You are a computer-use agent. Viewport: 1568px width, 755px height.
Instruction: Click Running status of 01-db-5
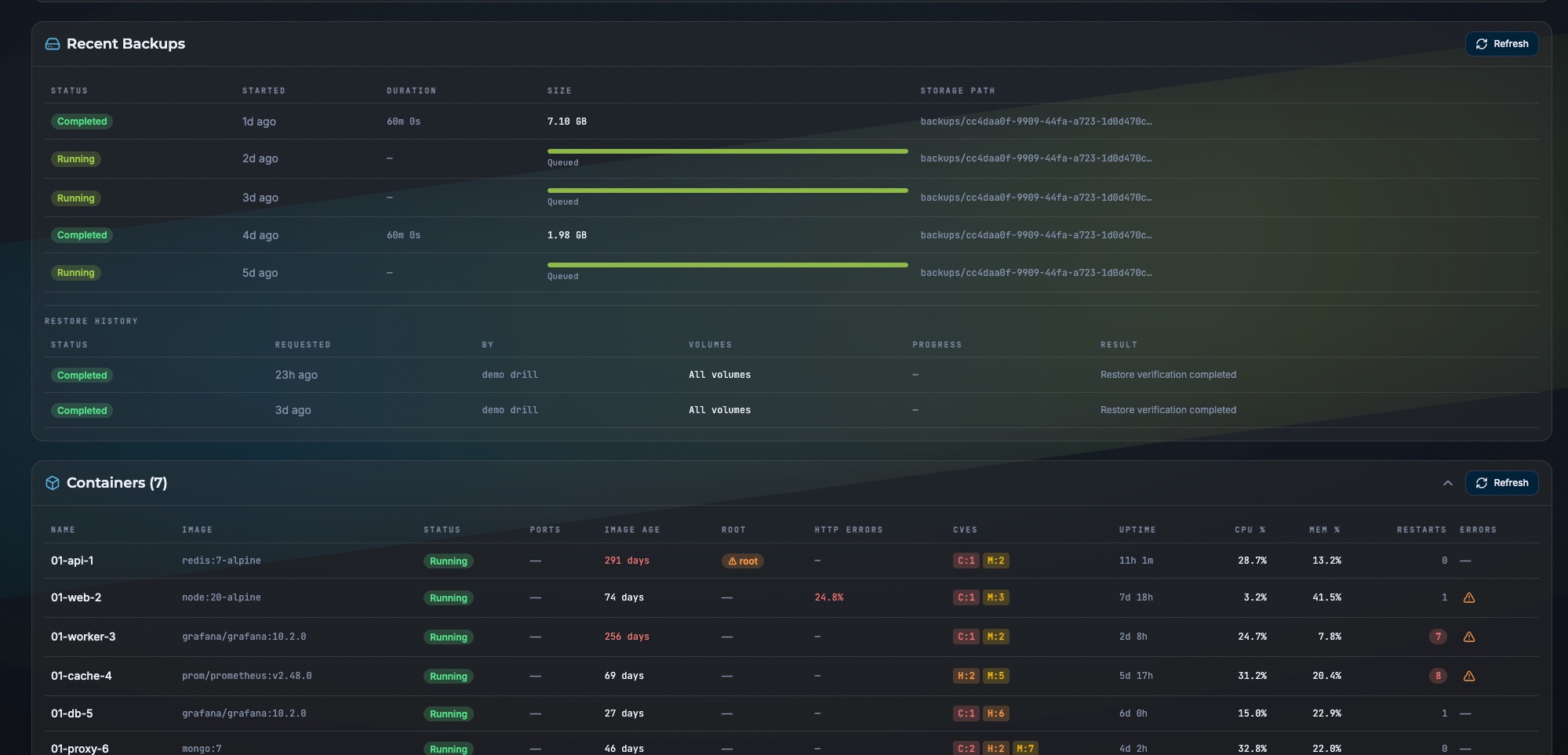click(x=448, y=714)
